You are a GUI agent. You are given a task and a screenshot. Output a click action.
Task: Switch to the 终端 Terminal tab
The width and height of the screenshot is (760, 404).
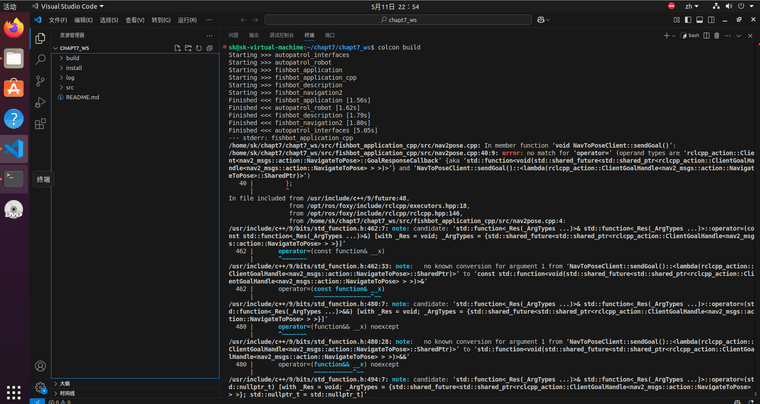coord(309,35)
